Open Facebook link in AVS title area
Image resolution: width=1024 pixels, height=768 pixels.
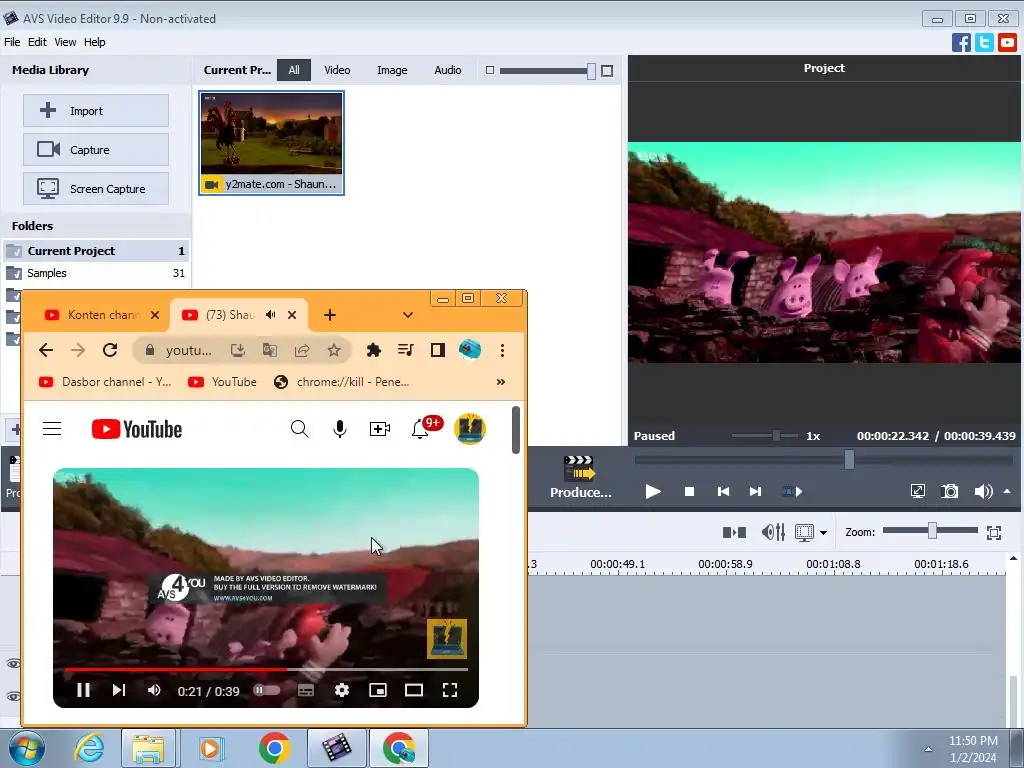961,42
